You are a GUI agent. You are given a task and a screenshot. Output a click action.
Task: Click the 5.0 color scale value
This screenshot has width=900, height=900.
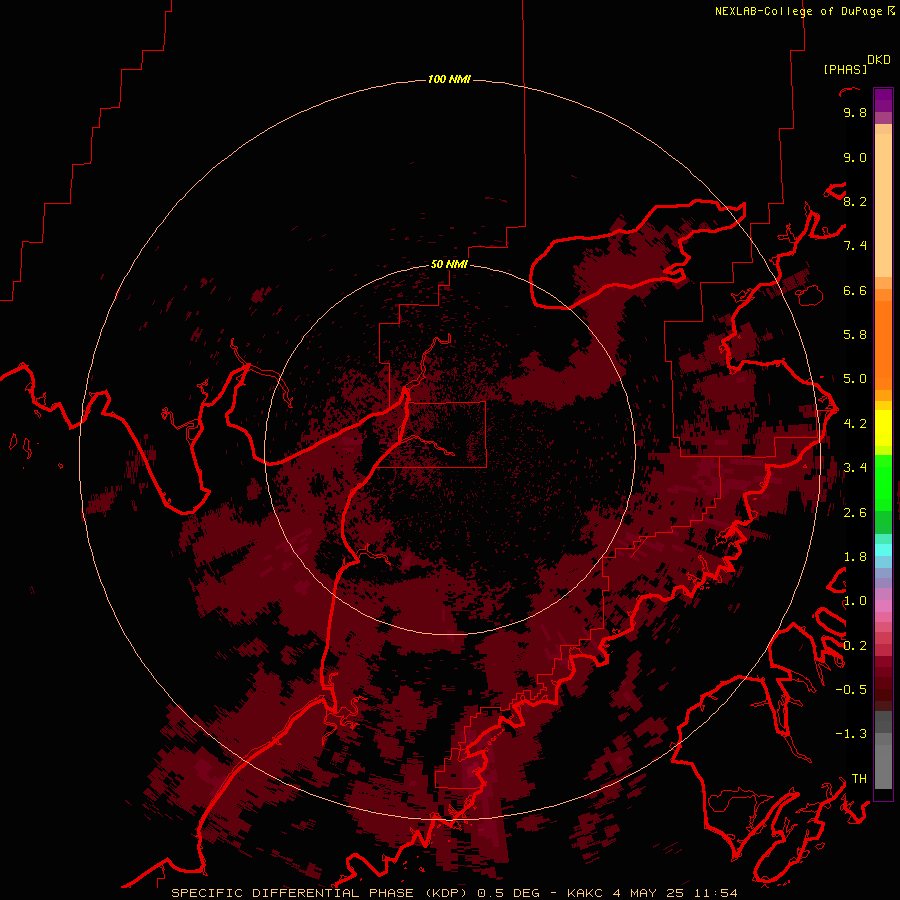point(855,379)
